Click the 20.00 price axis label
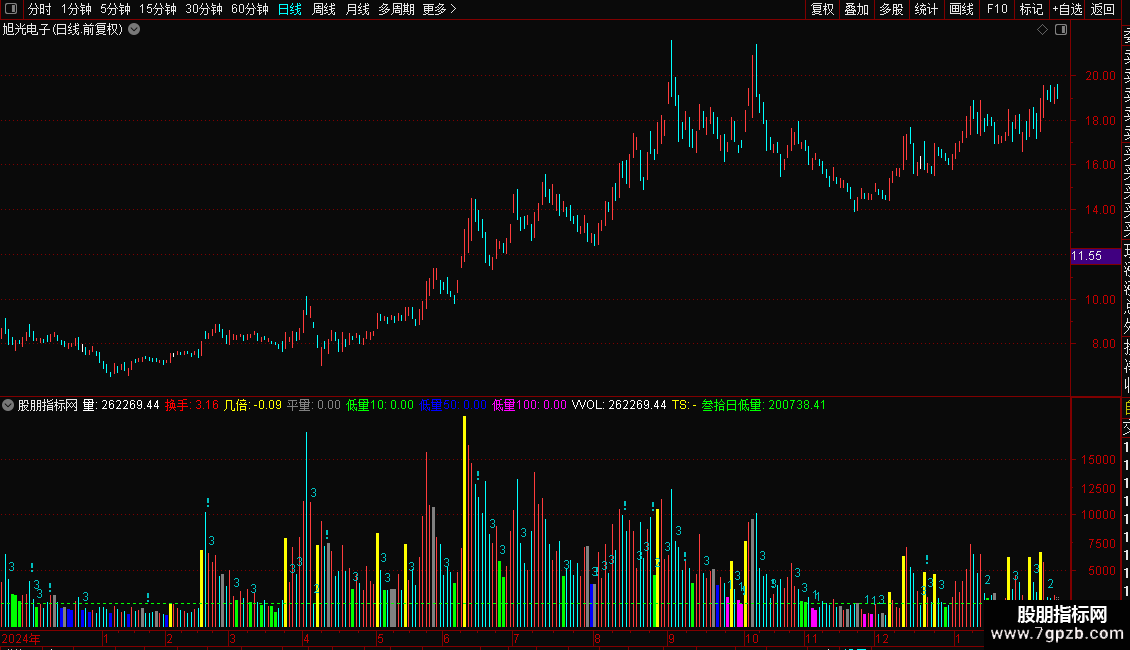 (1100, 76)
